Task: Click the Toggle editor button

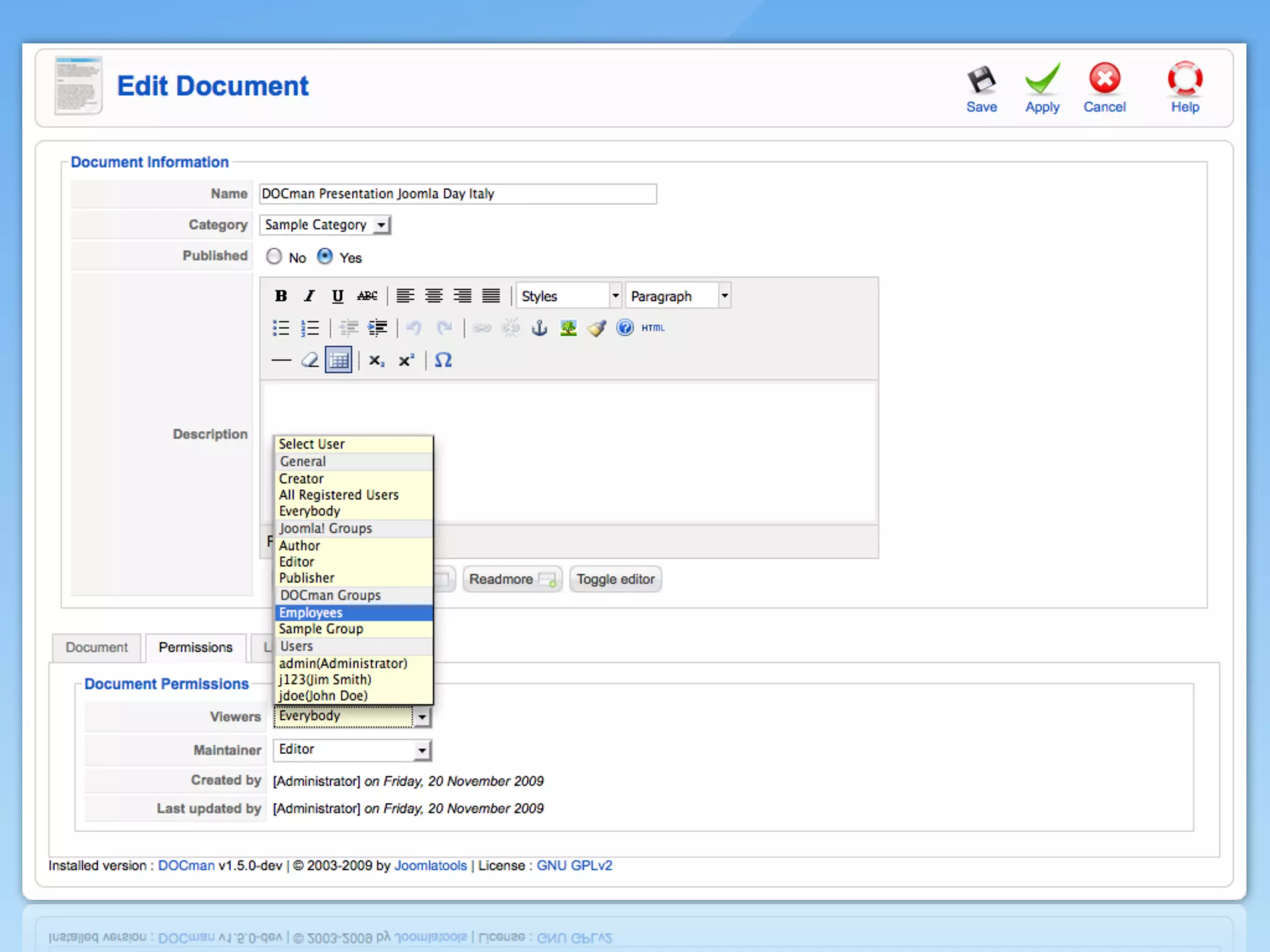Action: pos(615,579)
